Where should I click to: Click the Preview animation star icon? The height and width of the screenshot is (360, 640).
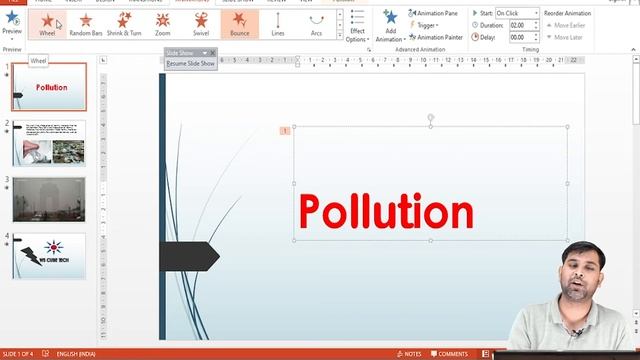tap(12, 18)
